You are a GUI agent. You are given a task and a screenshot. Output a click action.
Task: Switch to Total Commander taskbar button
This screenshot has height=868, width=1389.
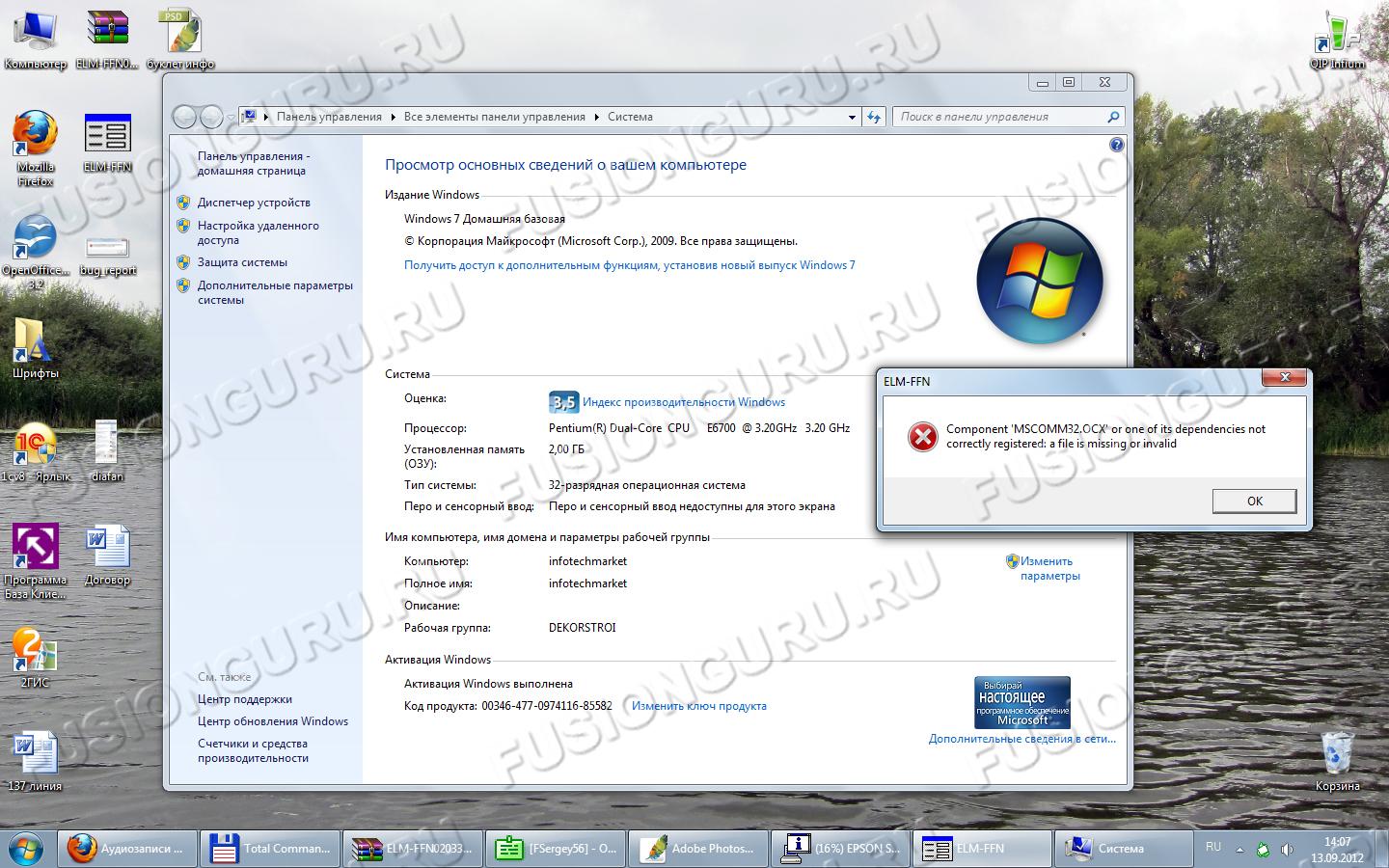(x=270, y=849)
